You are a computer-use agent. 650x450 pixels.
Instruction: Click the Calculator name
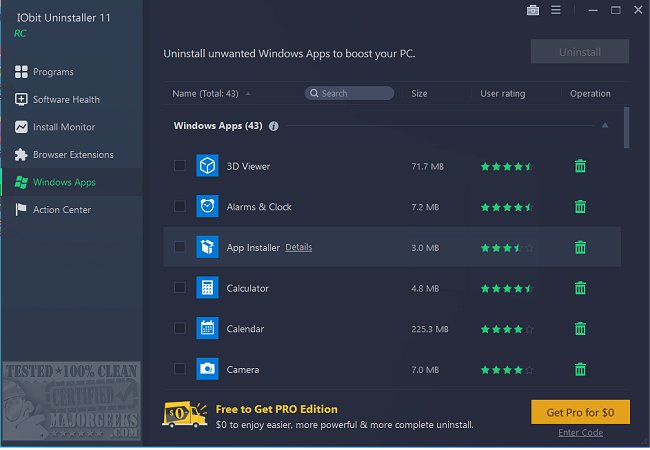pos(247,288)
